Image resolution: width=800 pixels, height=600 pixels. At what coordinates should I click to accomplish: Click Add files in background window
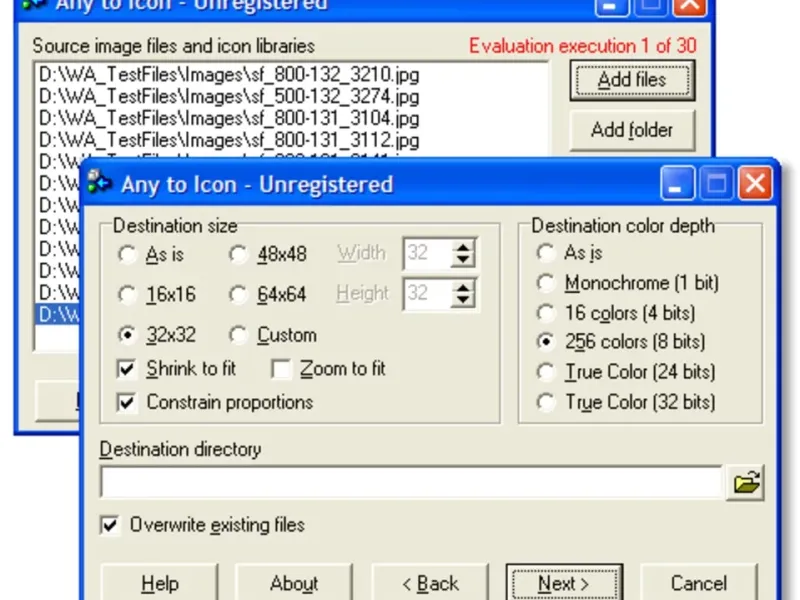click(632, 80)
